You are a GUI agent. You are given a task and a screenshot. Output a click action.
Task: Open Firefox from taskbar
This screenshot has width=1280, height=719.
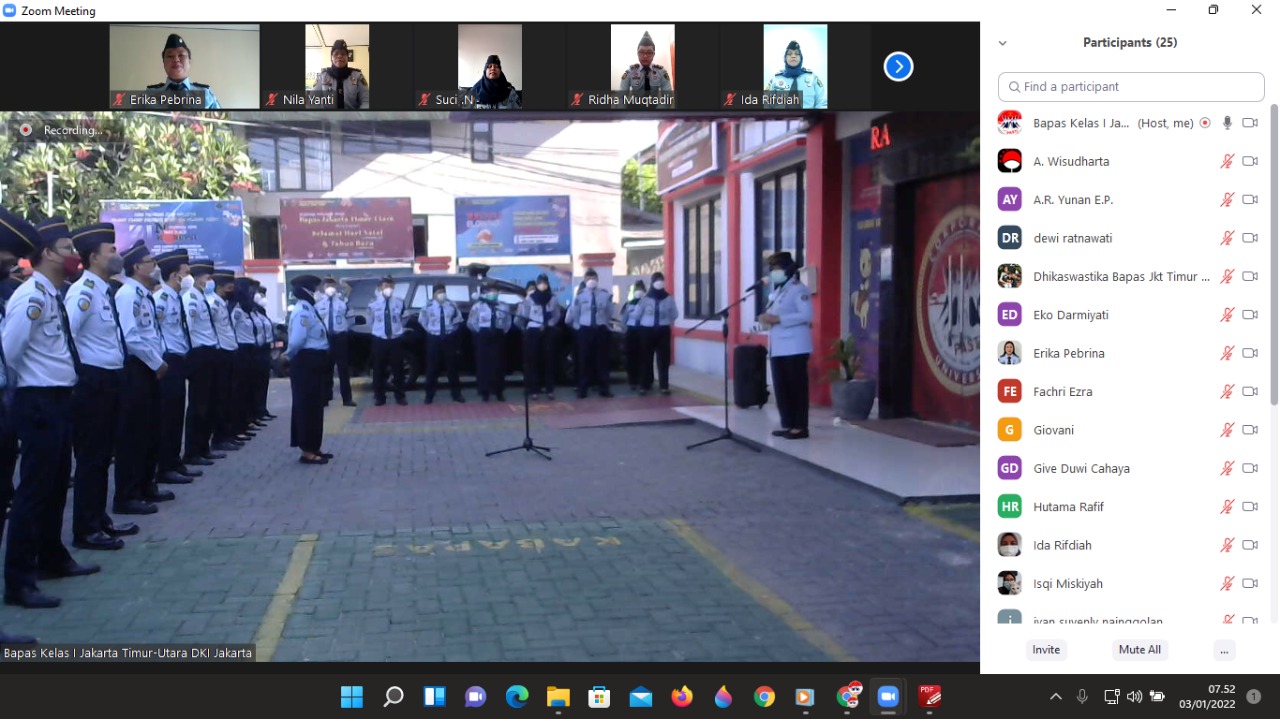coord(682,697)
